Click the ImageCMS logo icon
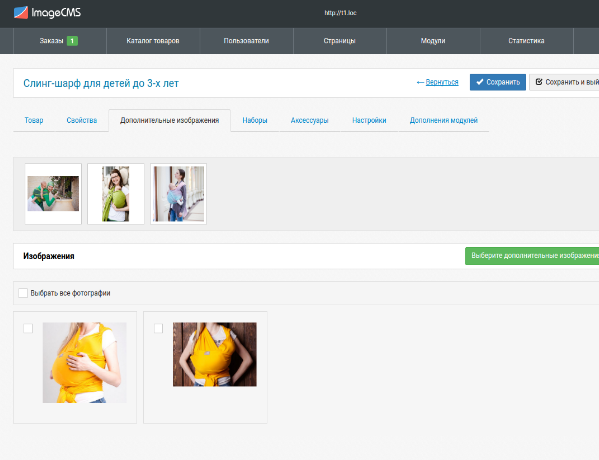Viewport: 599px width, 460px height. tap(21, 13)
